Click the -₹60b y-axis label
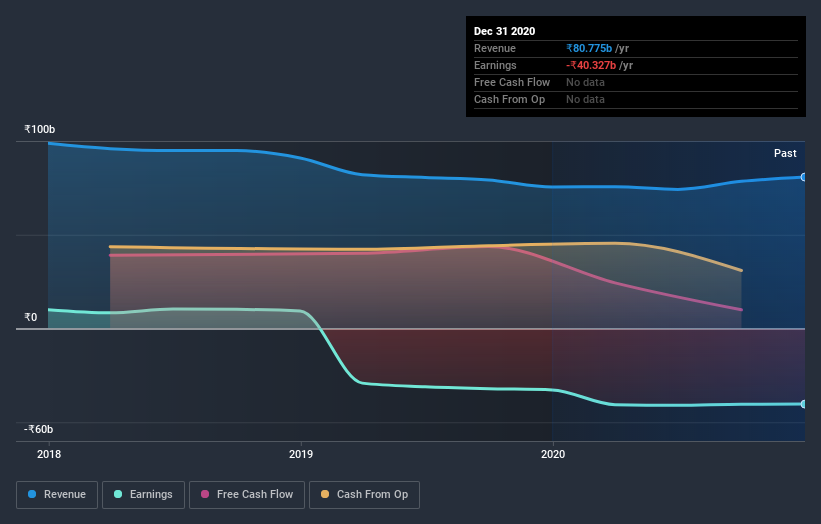 [38, 429]
